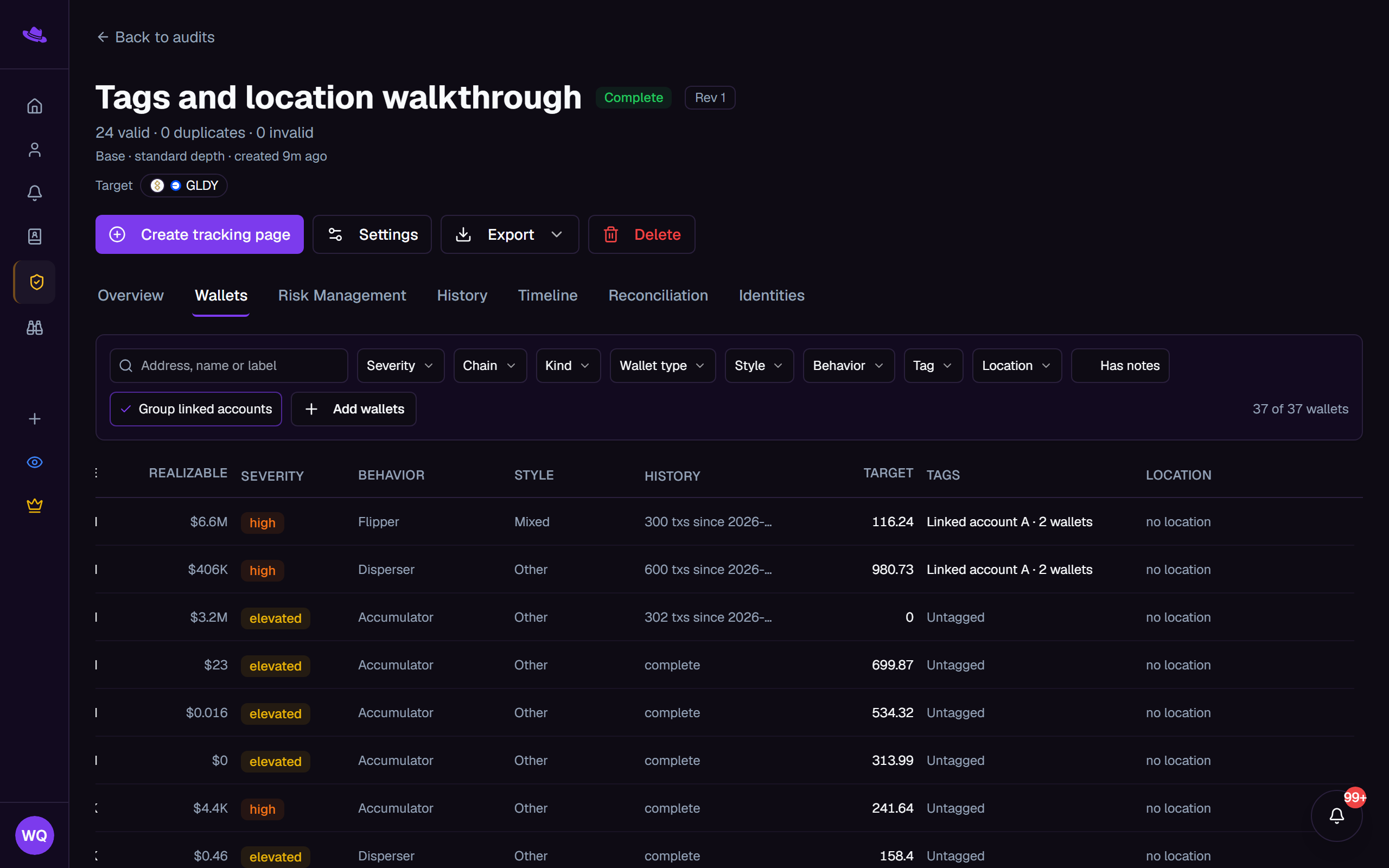Open the contacts book sidebar icon

[x=34, y=237]
